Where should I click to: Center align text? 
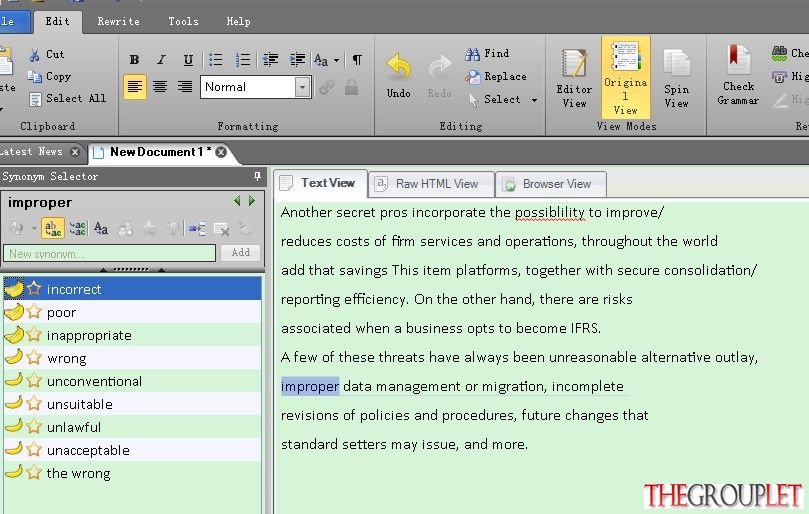tap(160, 87)
